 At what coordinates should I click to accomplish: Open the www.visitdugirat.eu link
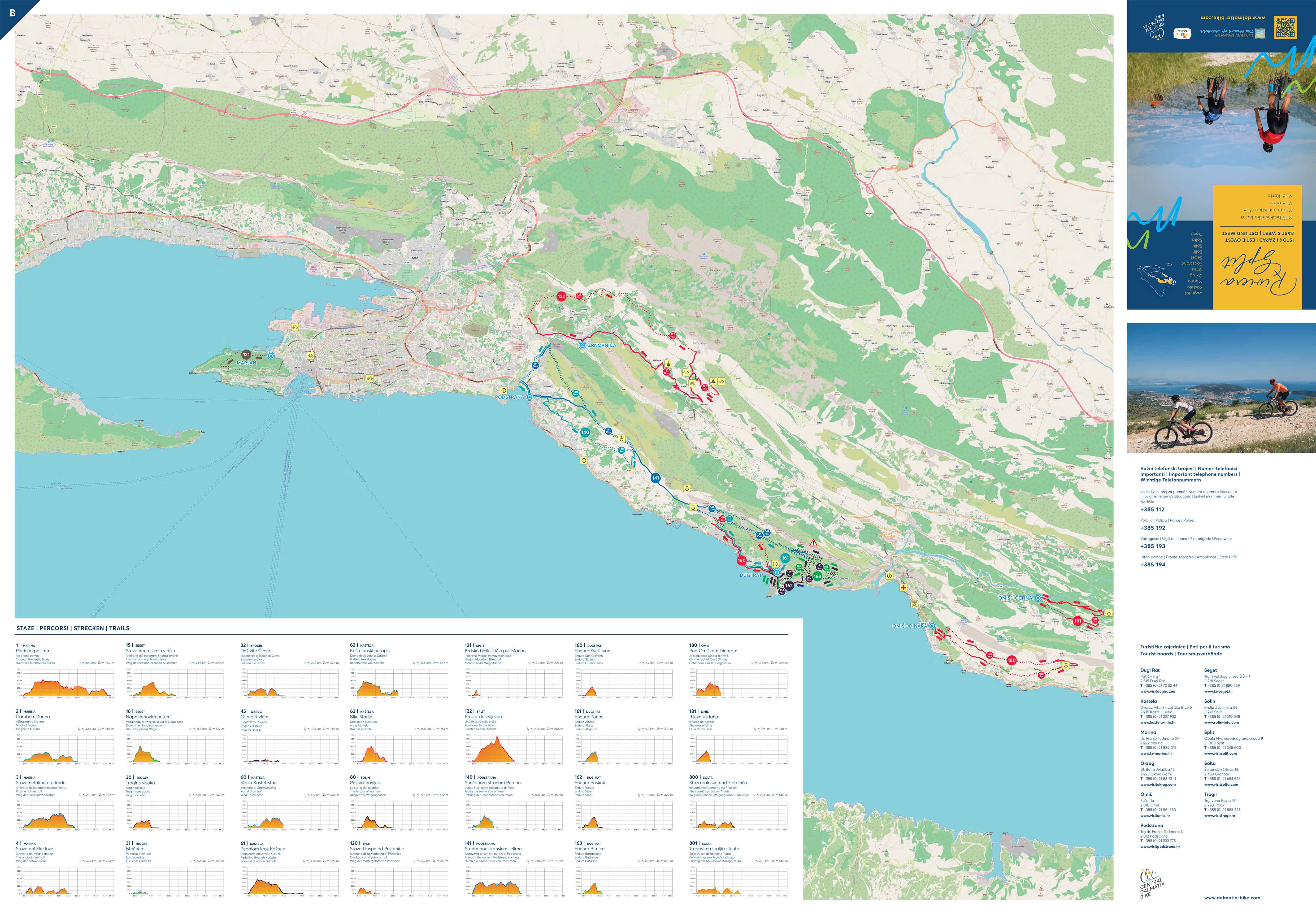click(x=1157, y=691)
